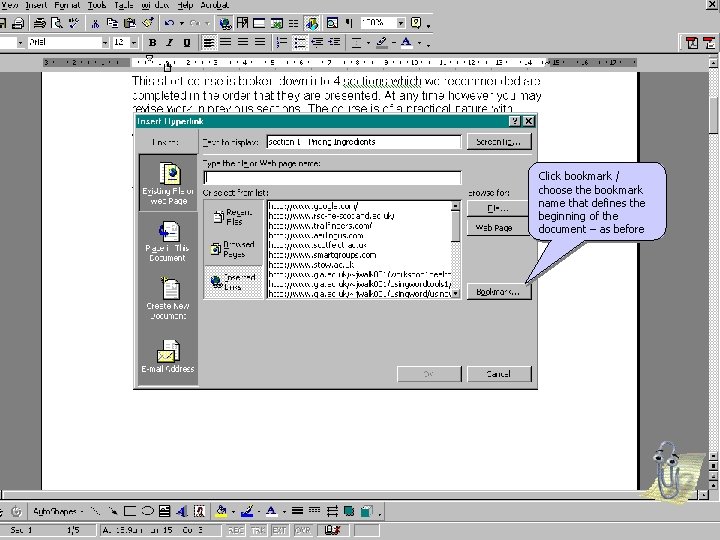Open the Font name dropdown
720x540 pixels.
click(105, 43)
